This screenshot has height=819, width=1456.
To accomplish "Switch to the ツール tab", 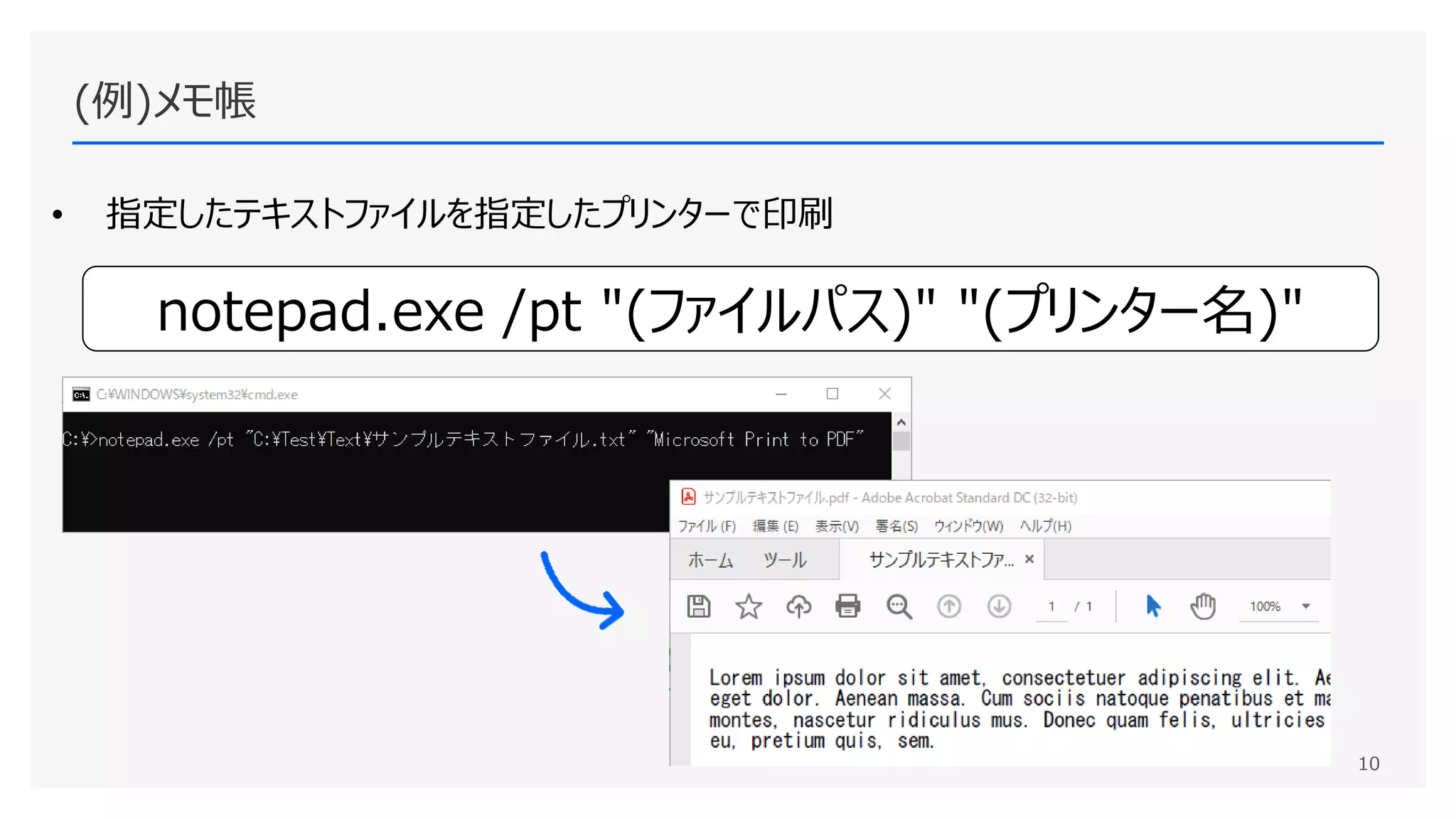I will [x=785, y=560].
